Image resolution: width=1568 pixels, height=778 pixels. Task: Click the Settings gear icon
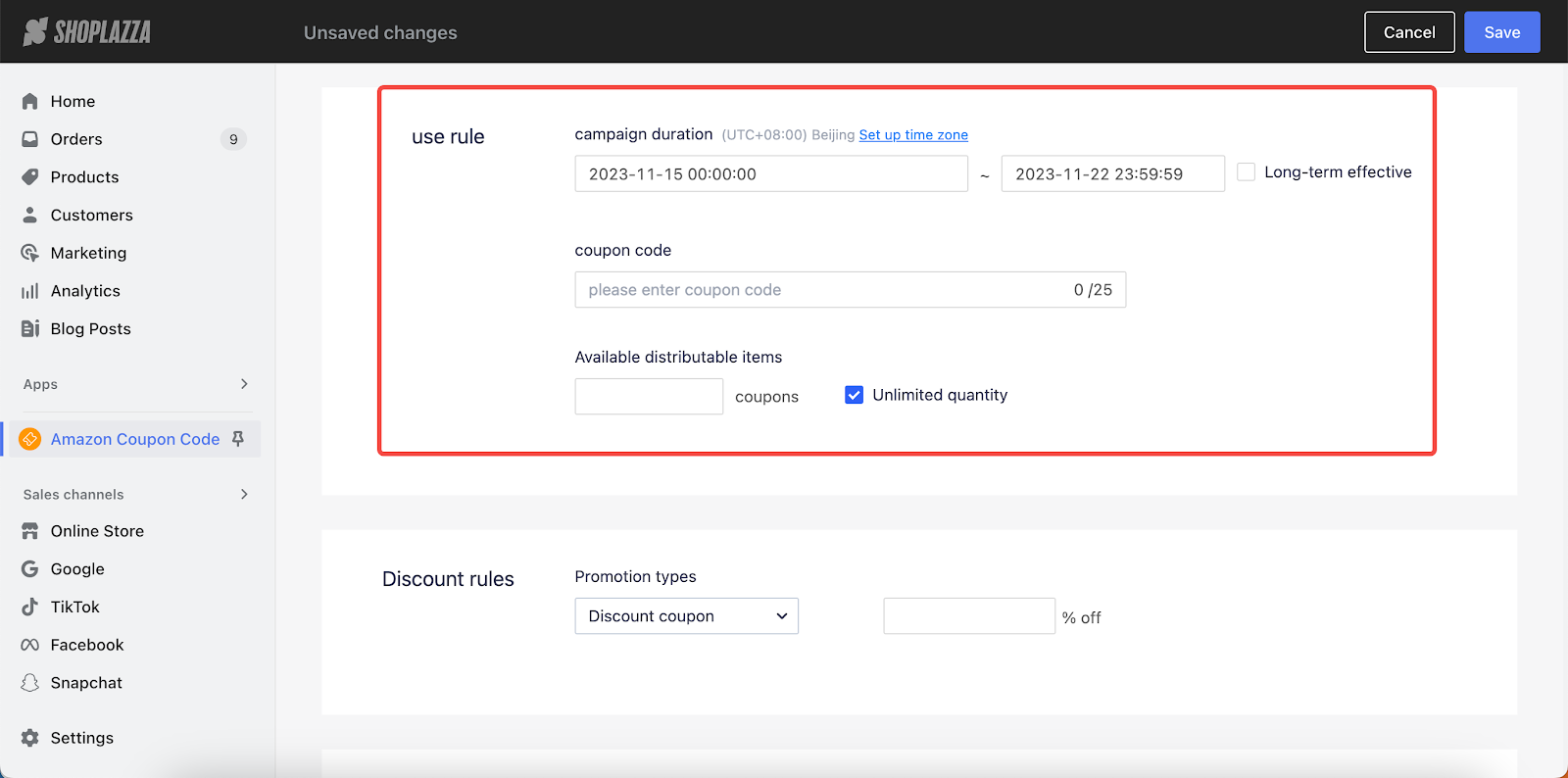pos(30,738)
